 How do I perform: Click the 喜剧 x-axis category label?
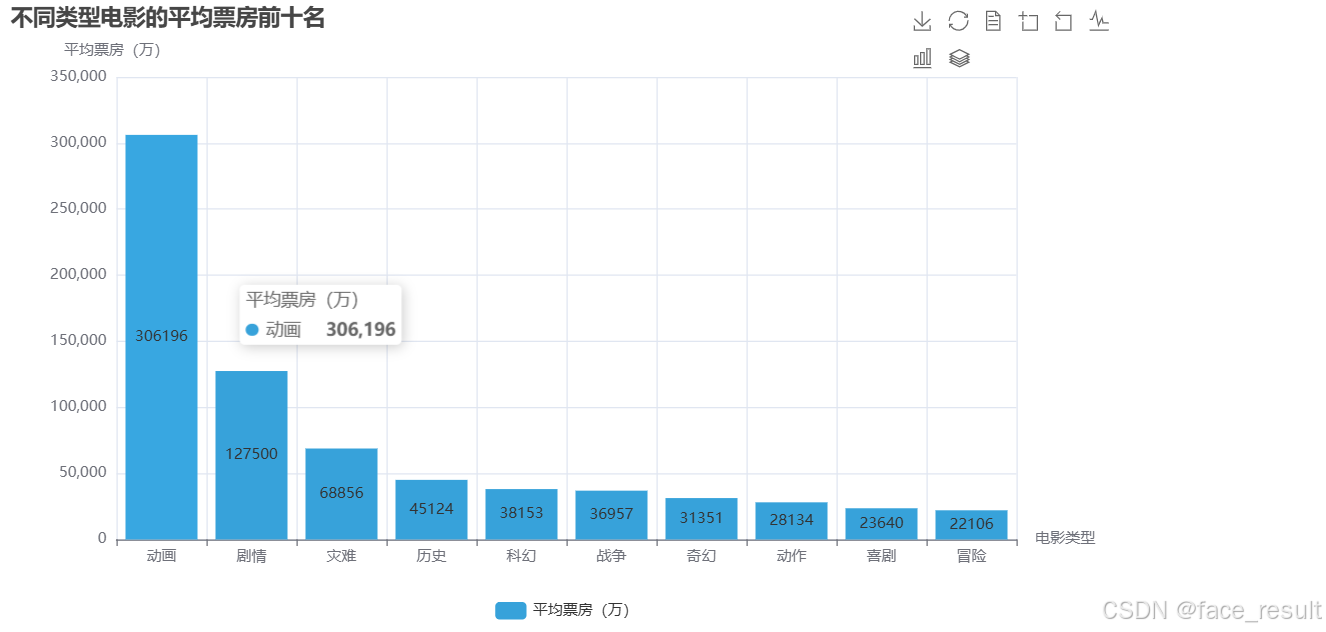pos(881,556)
